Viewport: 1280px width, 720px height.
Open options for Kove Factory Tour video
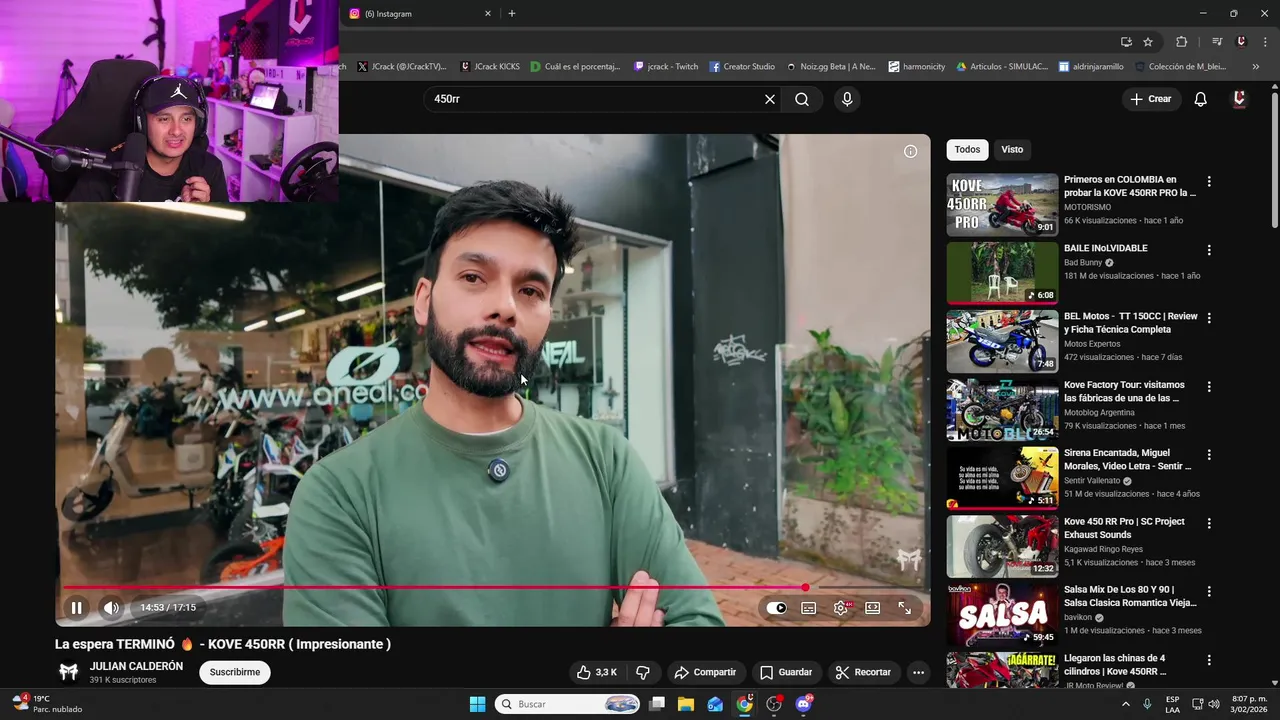point(1209,386)
